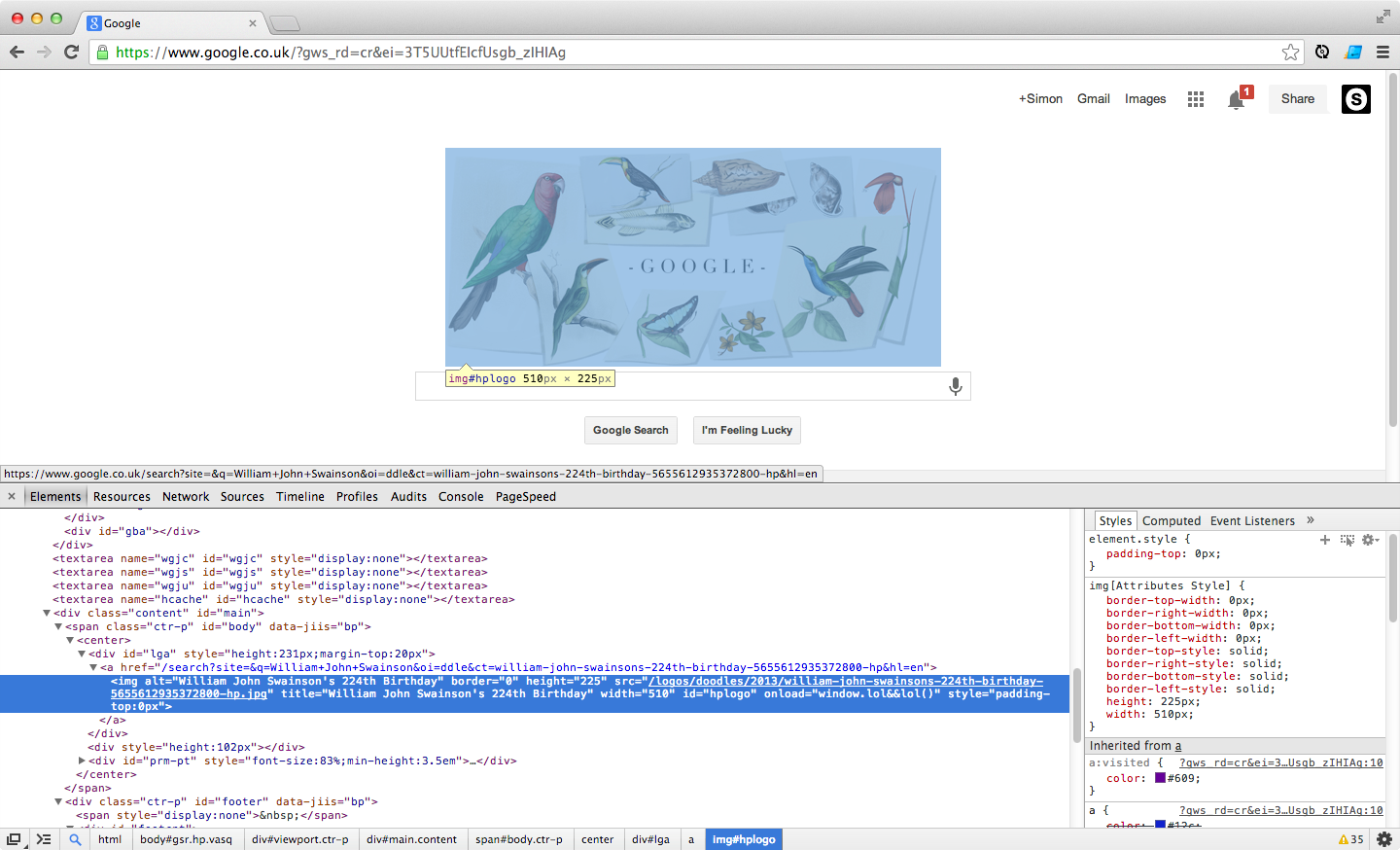This screenshot has height=850, width=1400.
Task: Click the purple #609 color swatch
Action: click(x=1160, y=778)
